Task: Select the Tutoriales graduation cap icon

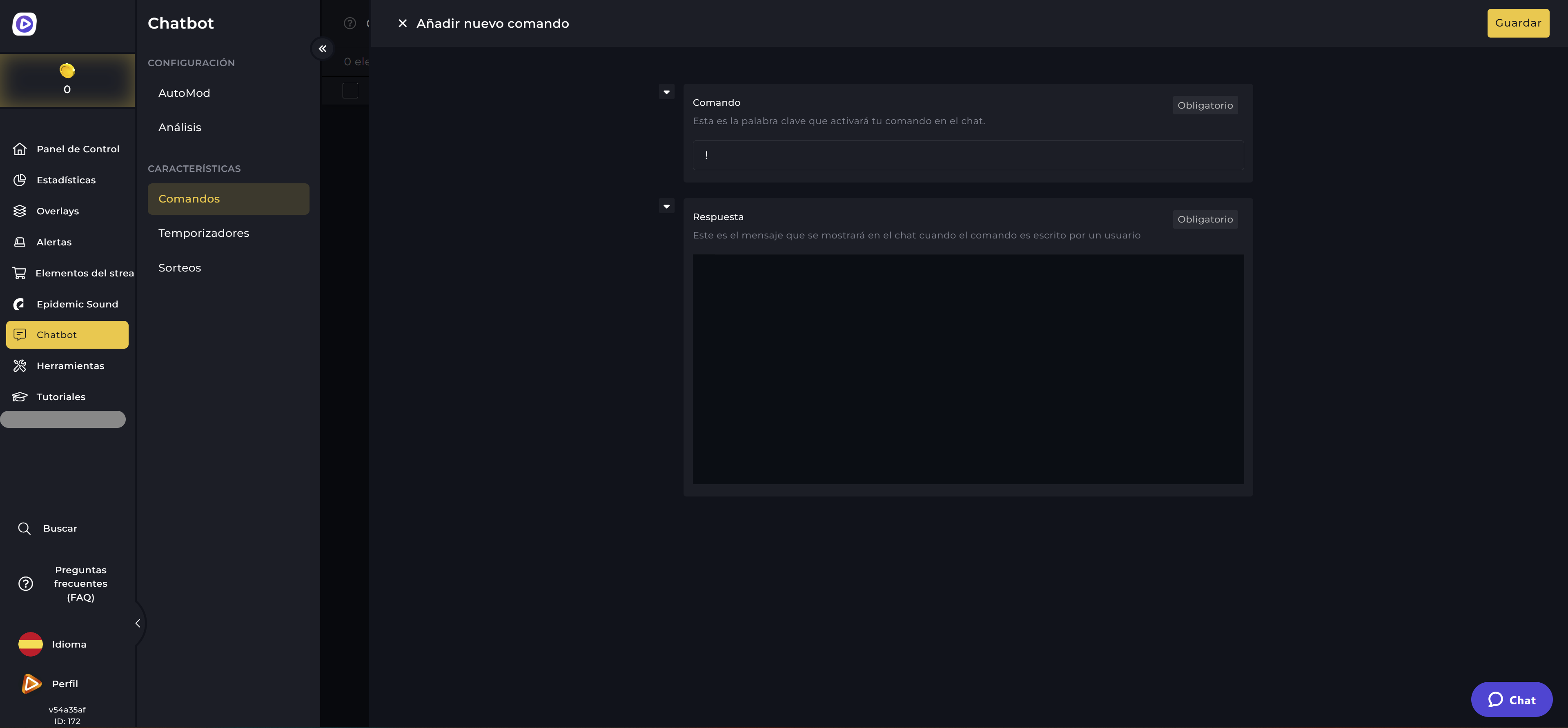Action: point(20,396)
